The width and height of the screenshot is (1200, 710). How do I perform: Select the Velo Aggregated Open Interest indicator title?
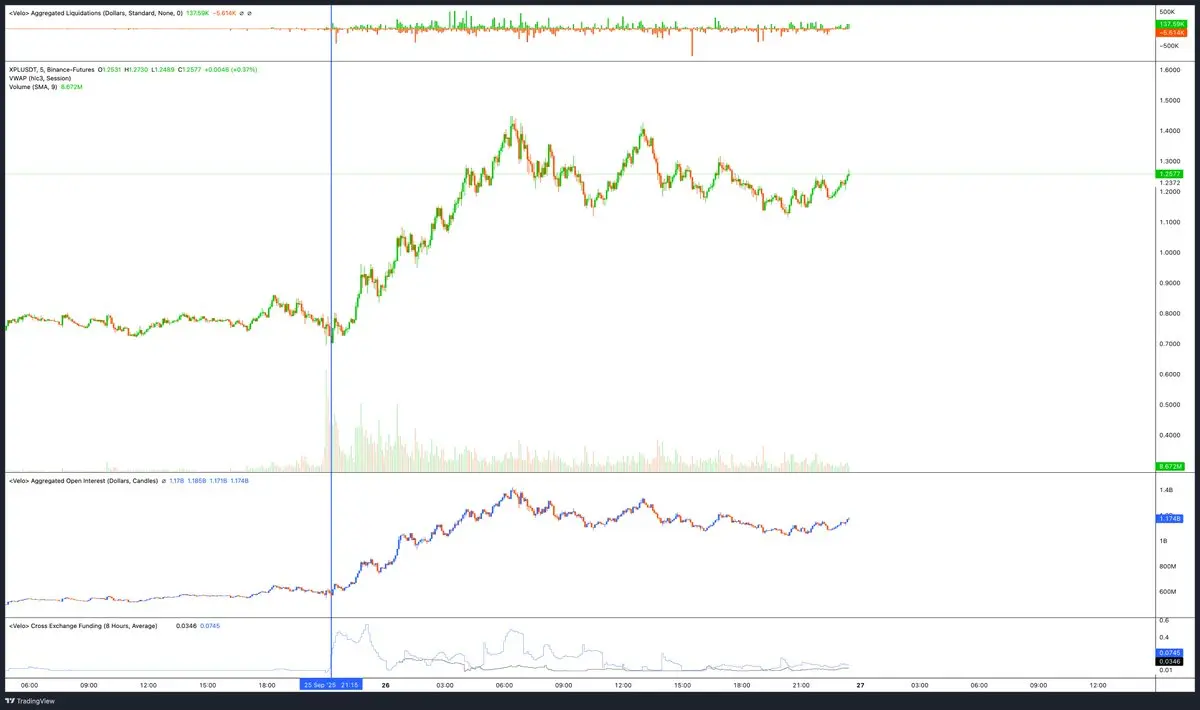coord(86,481)
